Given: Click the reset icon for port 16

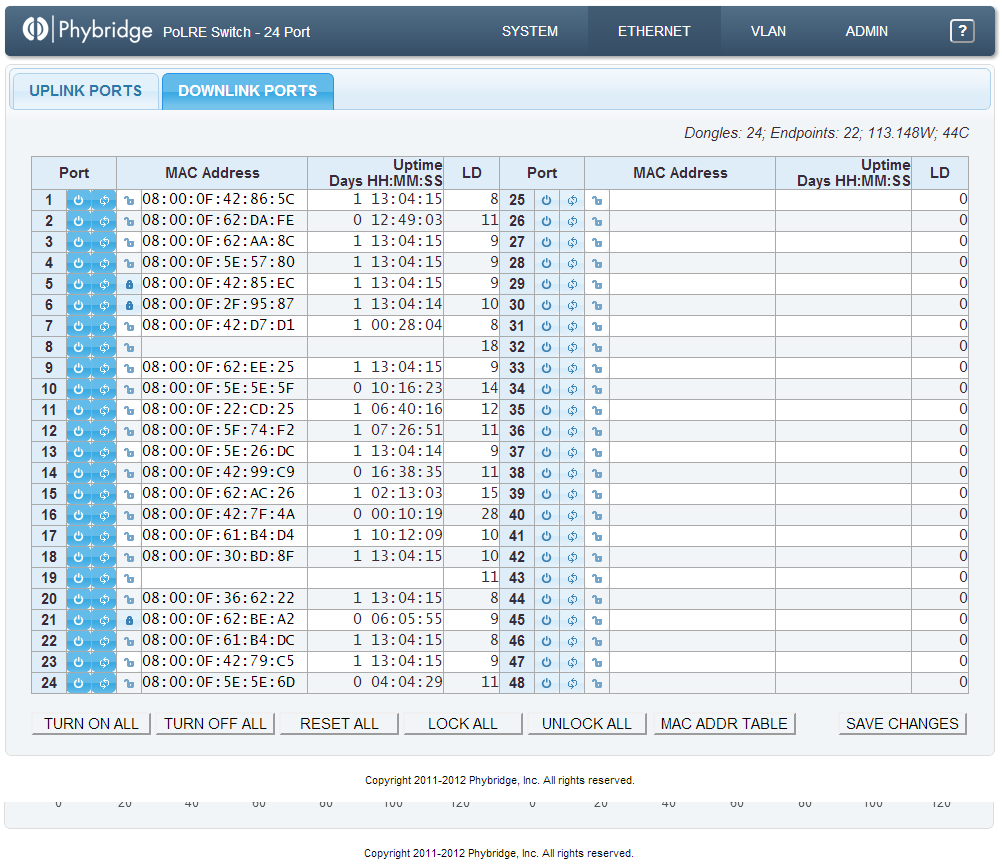Looking at the screenshot, I should pyautogui.click(x=104, y=515).
